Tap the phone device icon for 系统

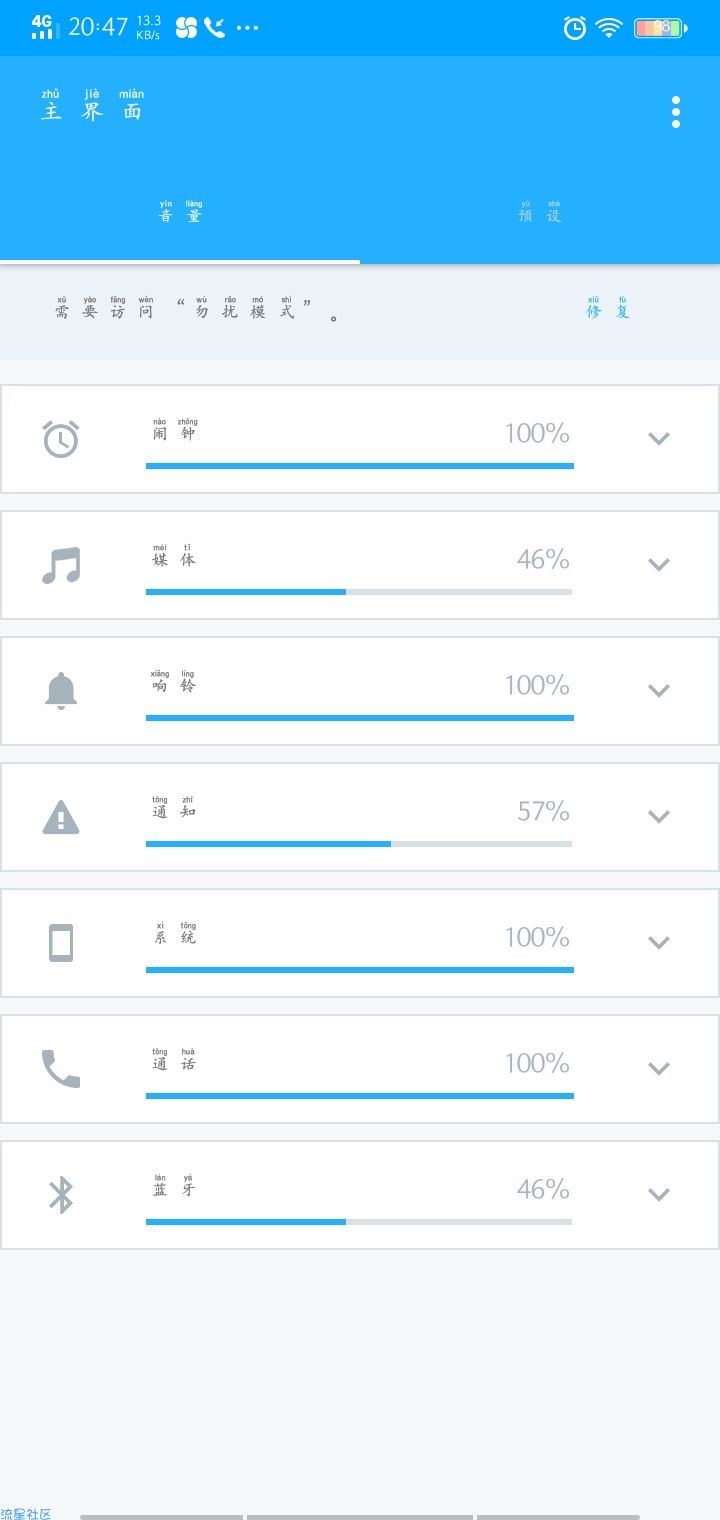(x=61, y=943)
